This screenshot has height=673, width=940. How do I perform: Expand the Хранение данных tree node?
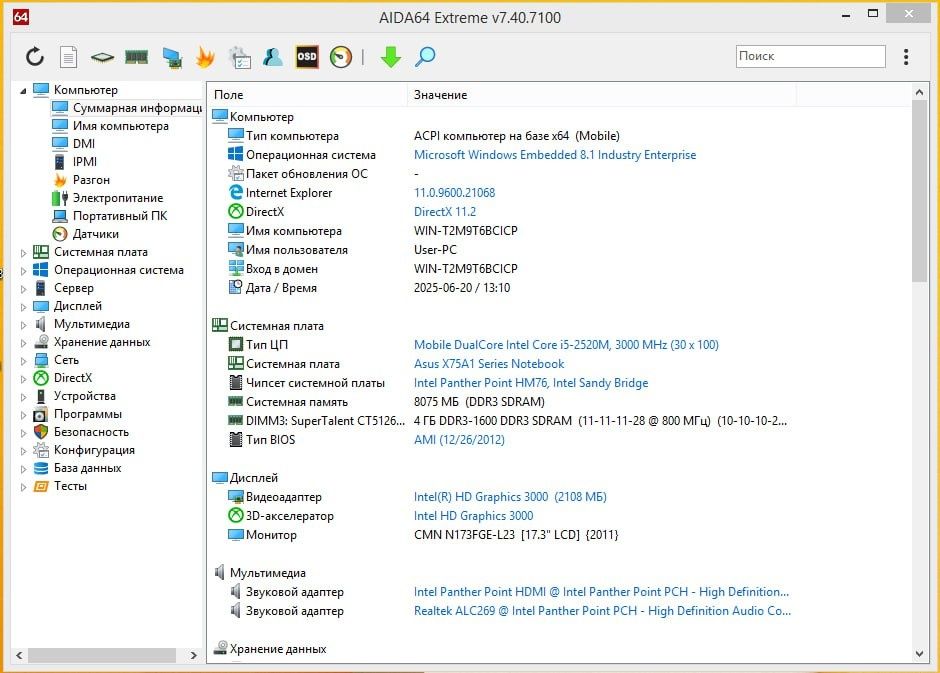pyautogui.click(x=23, y=343)
